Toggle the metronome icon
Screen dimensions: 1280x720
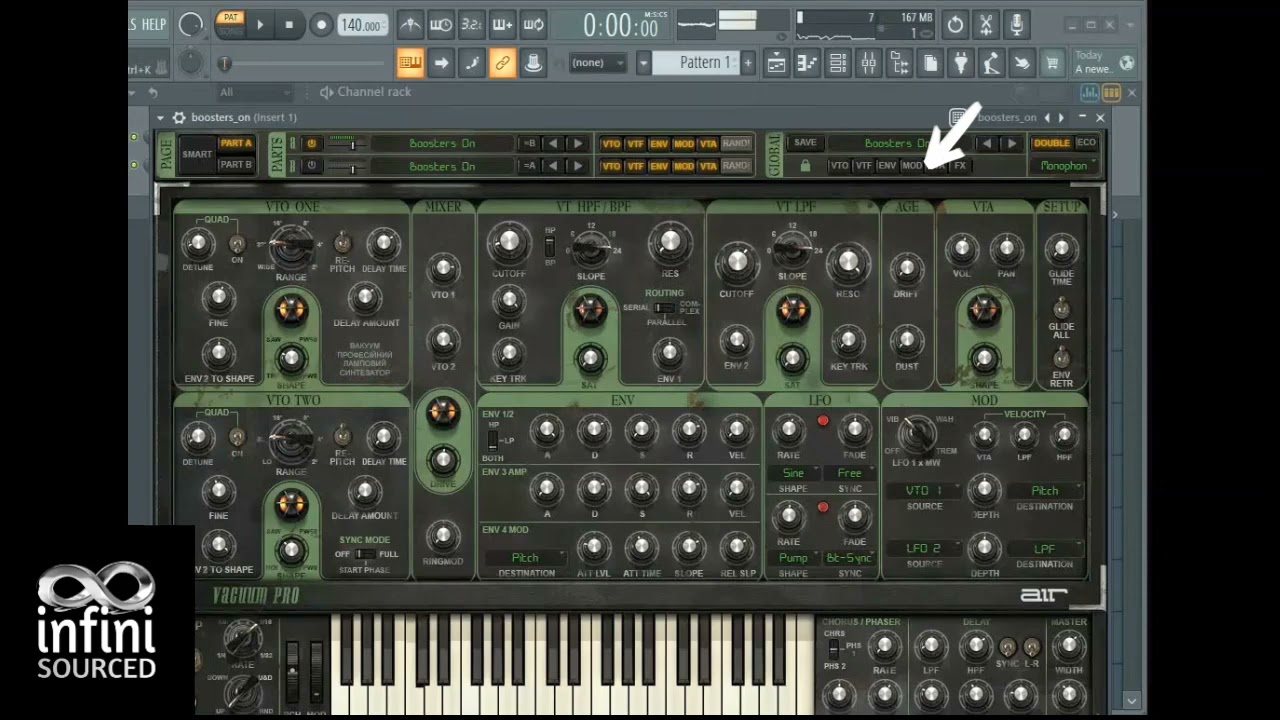click(x=410, y=25)
